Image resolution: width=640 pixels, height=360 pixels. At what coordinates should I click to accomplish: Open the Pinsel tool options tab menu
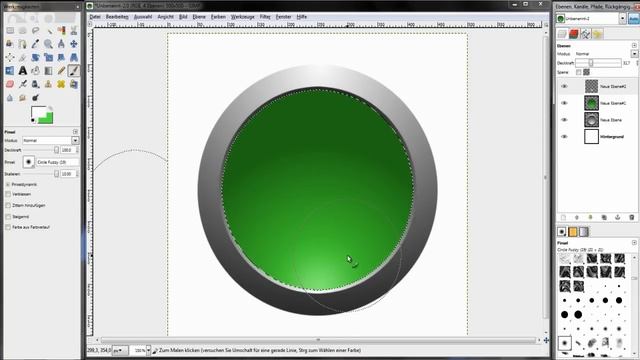76,132
